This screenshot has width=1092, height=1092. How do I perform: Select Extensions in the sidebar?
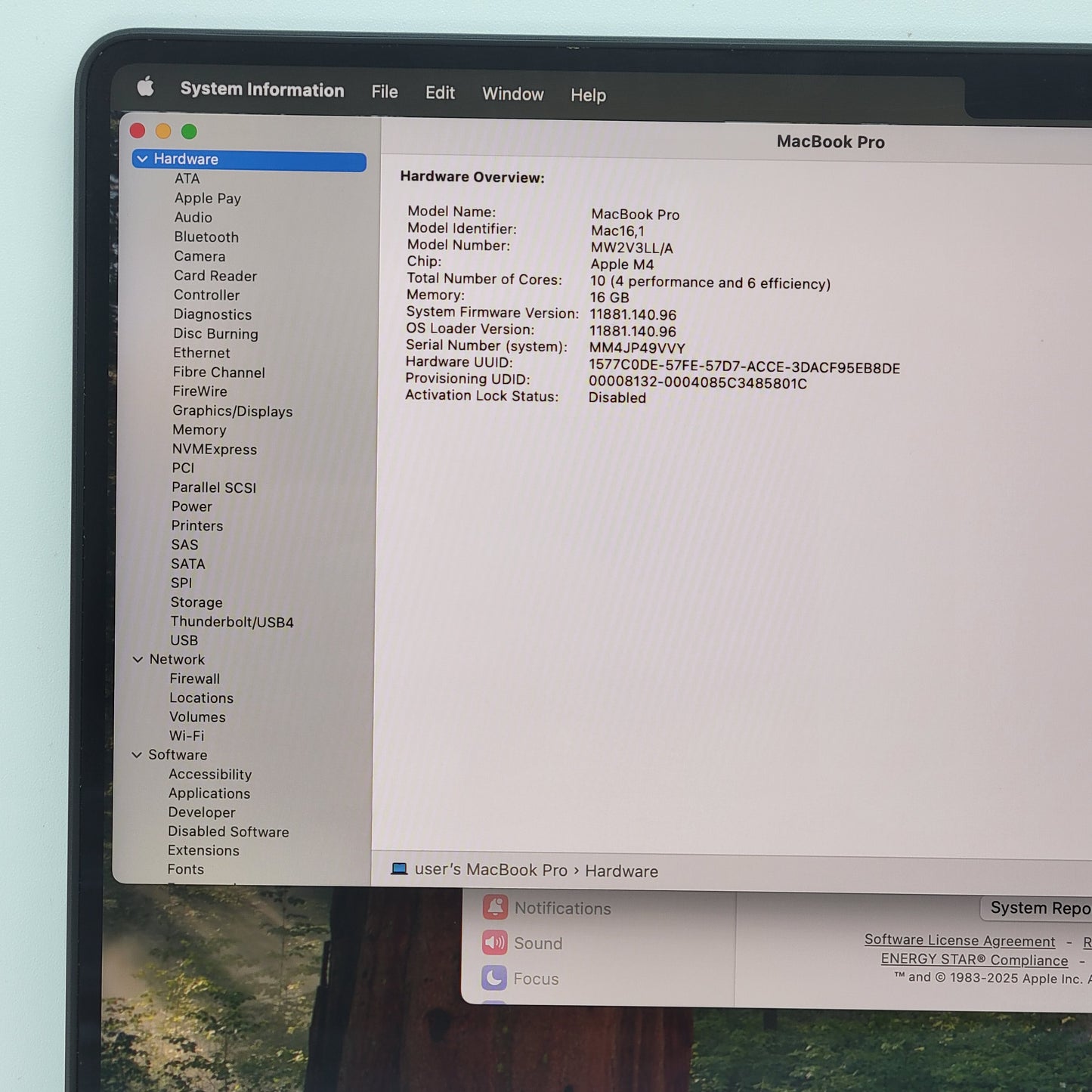[203, 850]
